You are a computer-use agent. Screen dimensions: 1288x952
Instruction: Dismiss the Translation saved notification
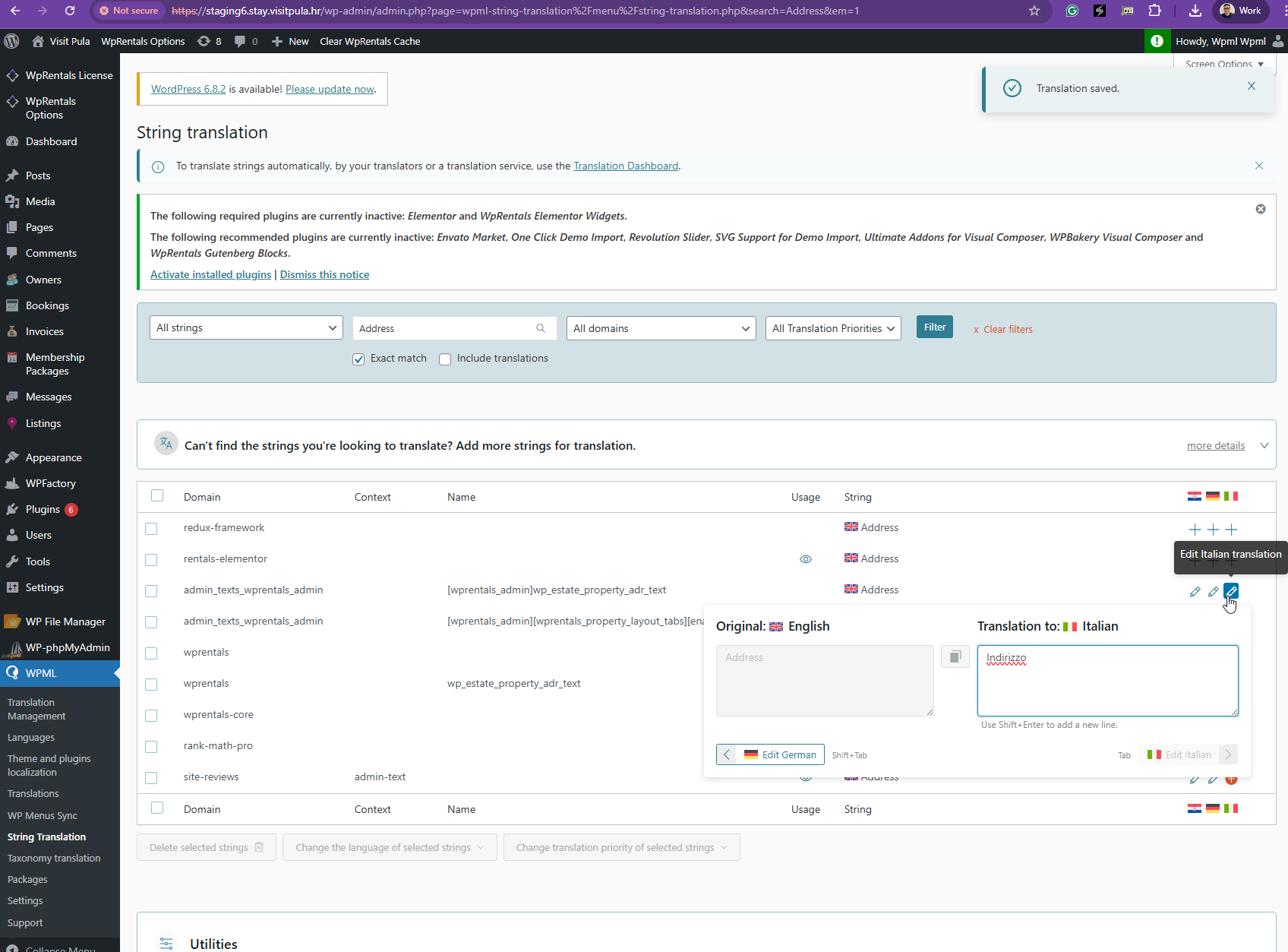click(1252, 86)
